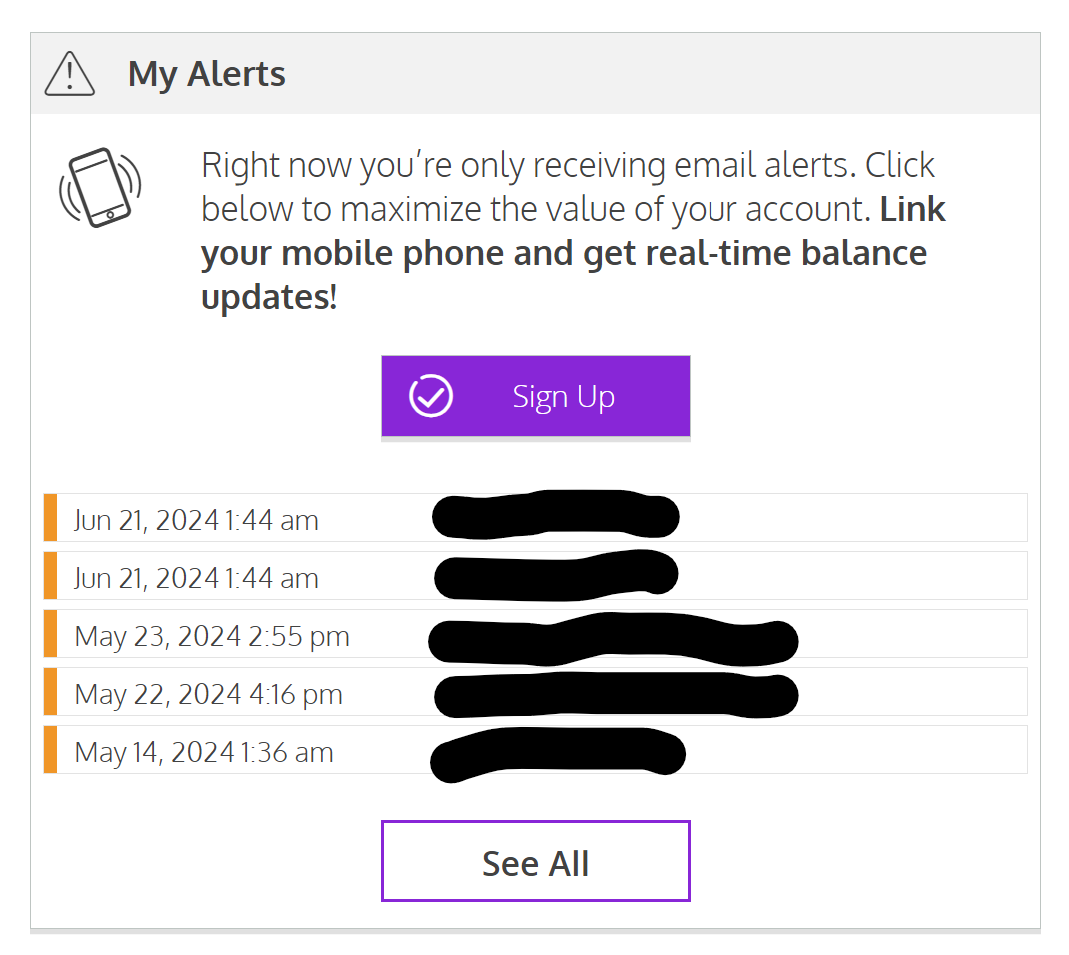Screen dimensions: 1069x955
Task: Select the May 22, 2024 4:16 pm alert date
Action: click(208, 693)
